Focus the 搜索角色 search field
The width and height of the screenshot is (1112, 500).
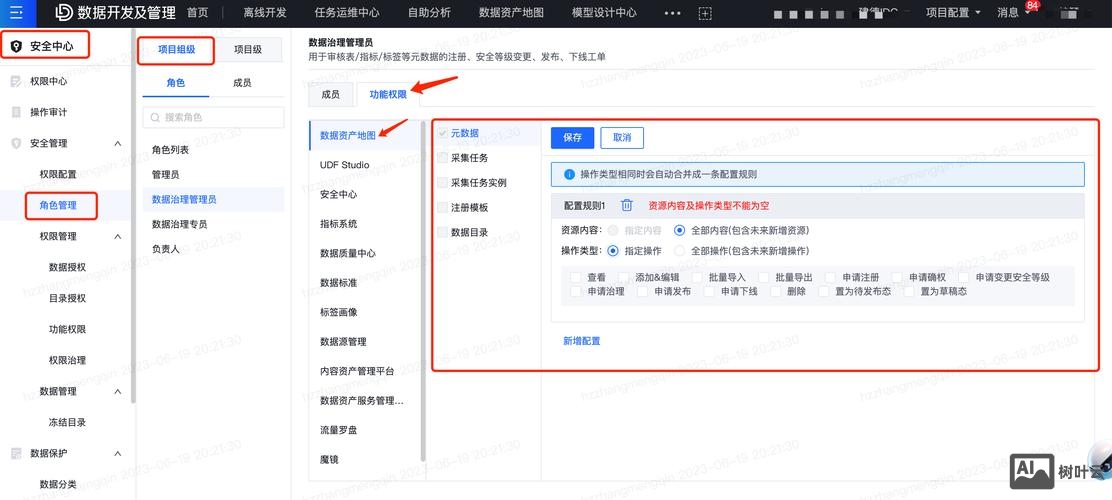[213, 118]
